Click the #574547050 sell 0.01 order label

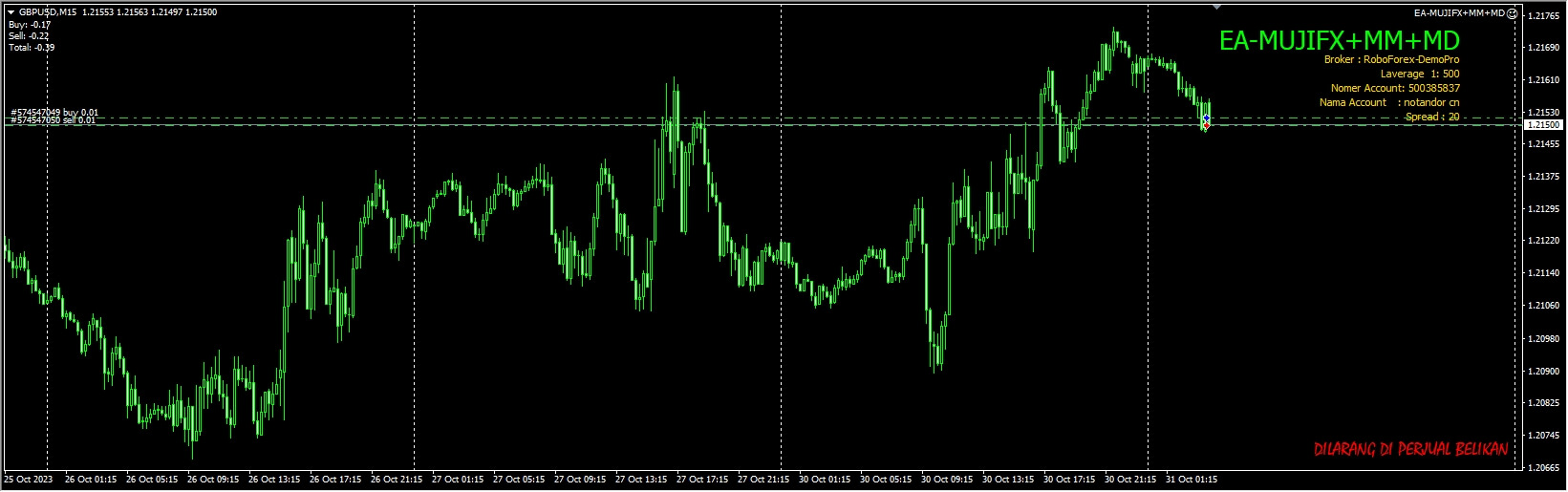[54, 120]
